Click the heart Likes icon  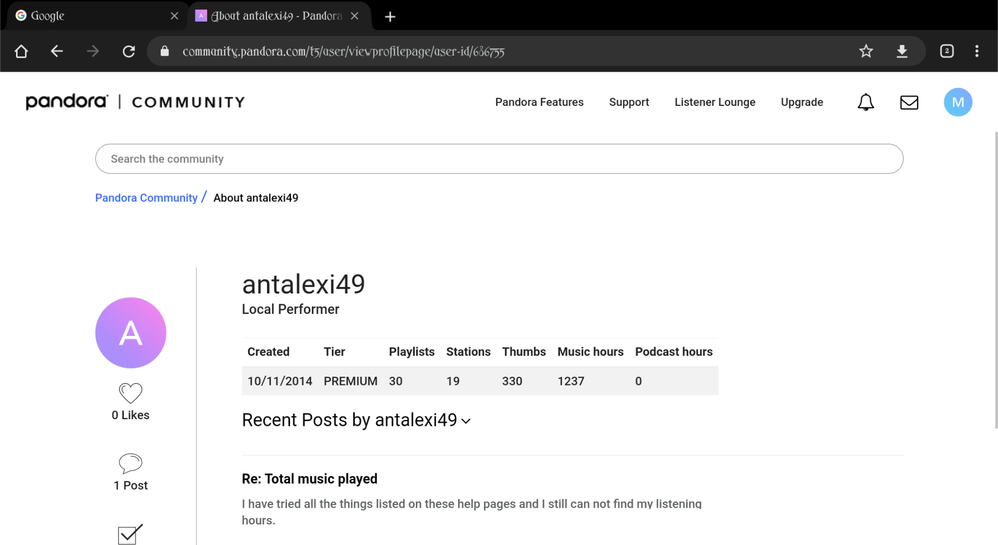pos(130,393)
